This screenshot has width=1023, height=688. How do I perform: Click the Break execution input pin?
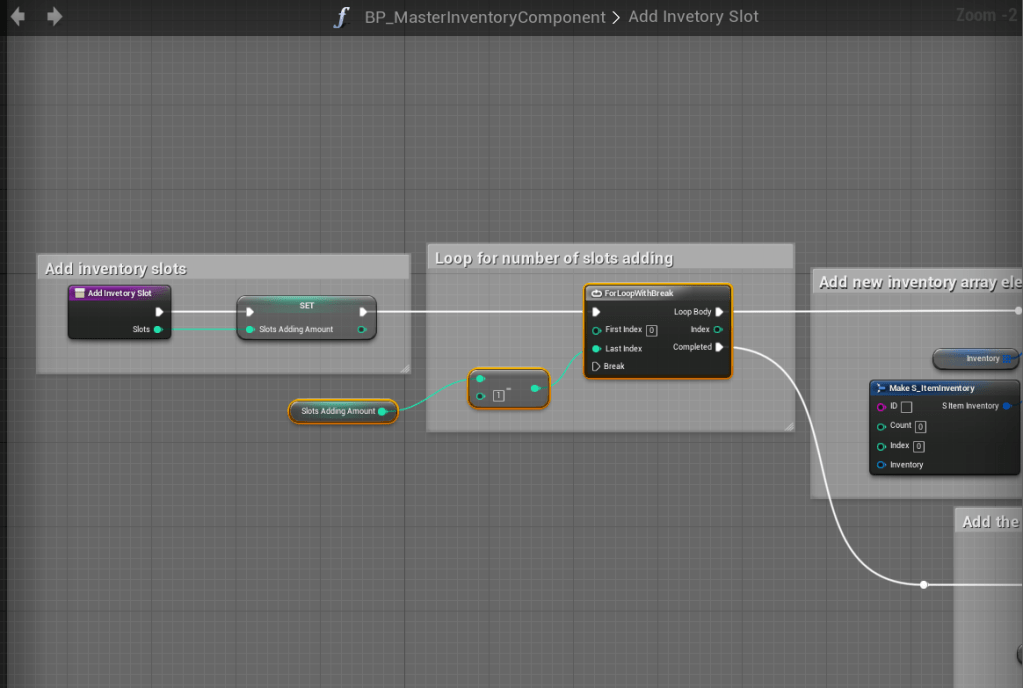pyautogui.click(x=597, y=366)
